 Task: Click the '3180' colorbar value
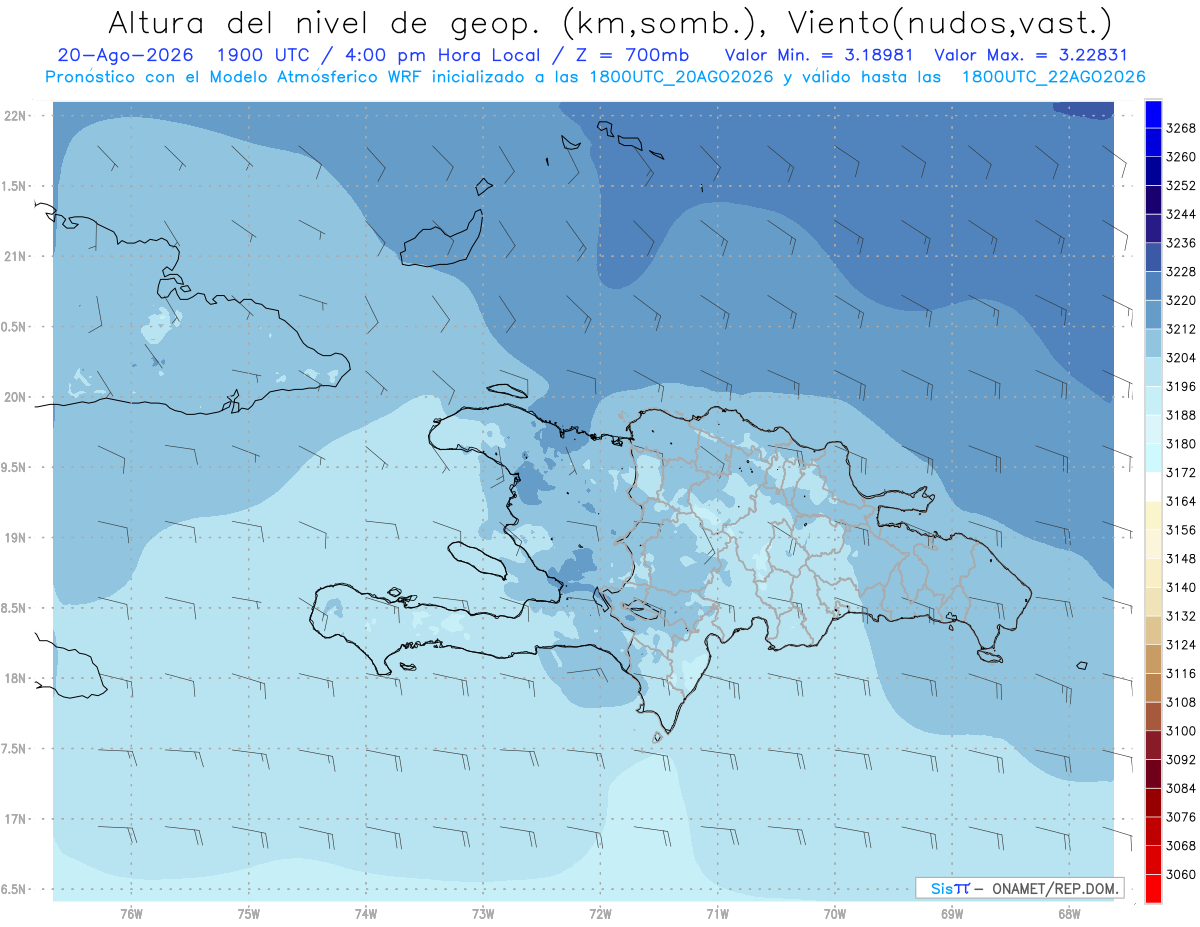point(1181,444)
